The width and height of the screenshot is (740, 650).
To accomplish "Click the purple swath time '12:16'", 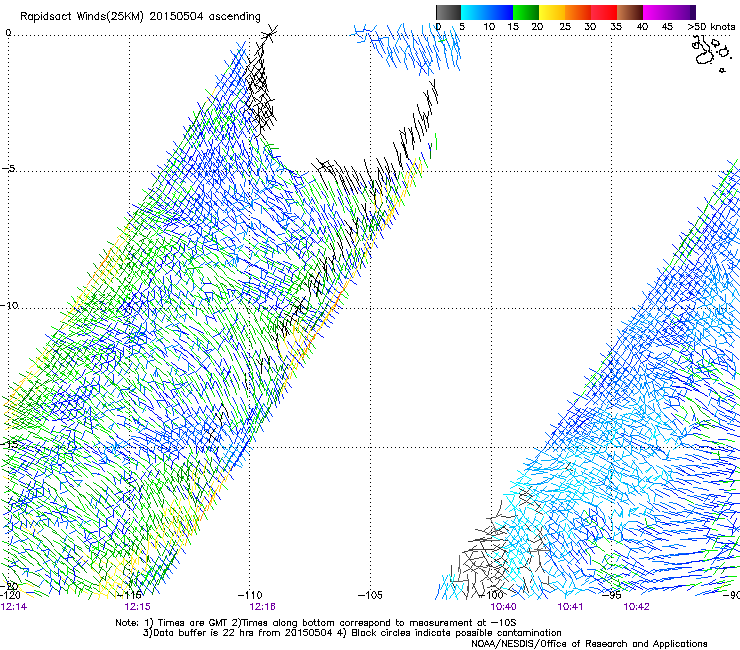I will pyautogui.click(x=262, y=607).
